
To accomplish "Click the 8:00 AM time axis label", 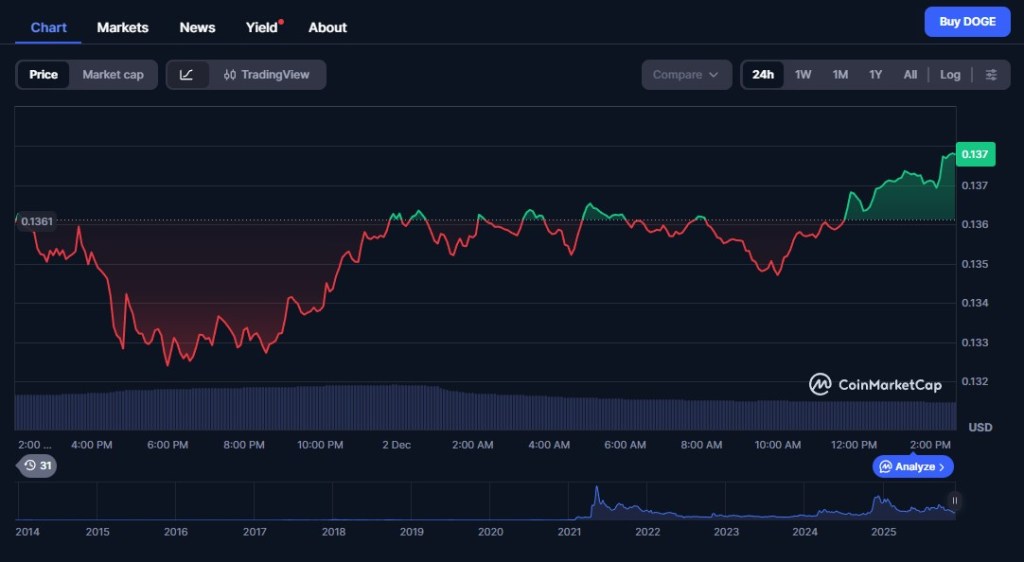I will point(701,445).
